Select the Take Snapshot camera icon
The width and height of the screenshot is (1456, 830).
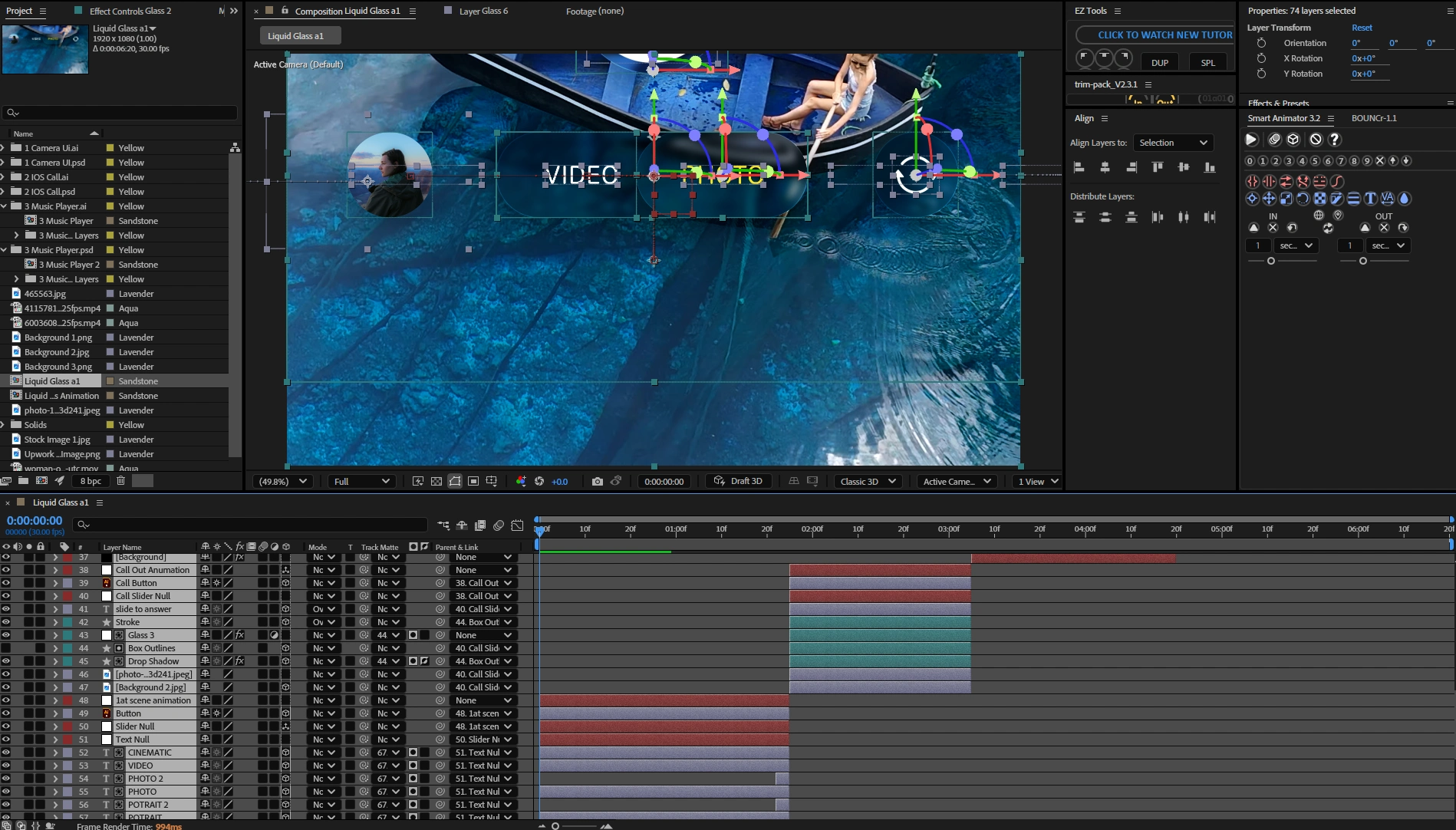point(598,481)
